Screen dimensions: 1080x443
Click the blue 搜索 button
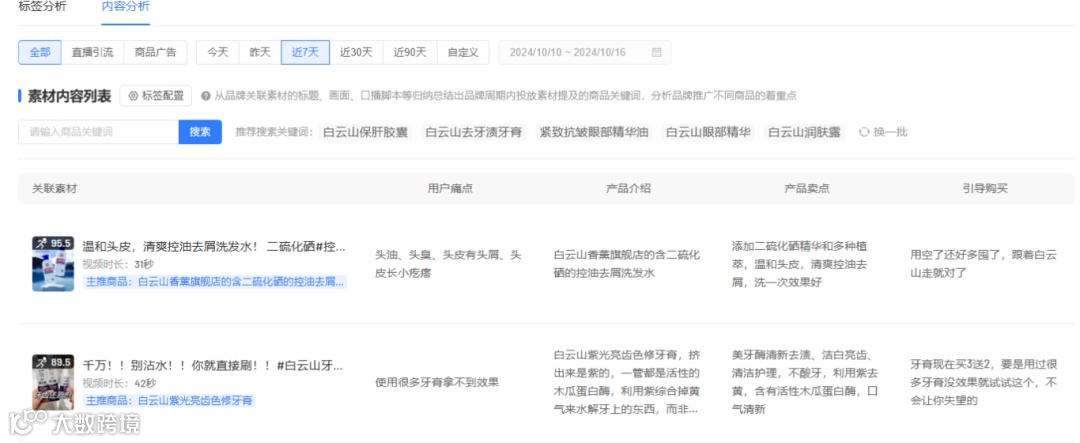(200, 132)
